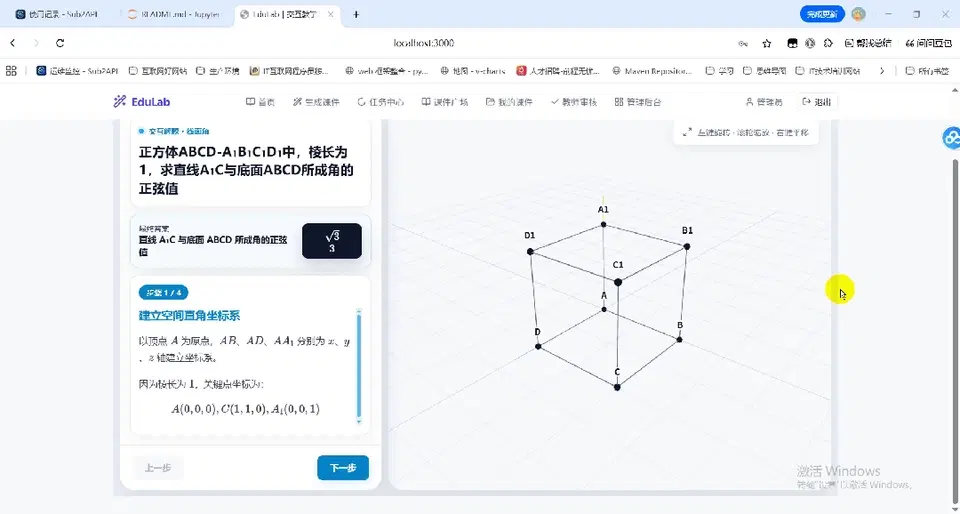
Task: Expand the bookmarks overflow chevron
Action: click(x=882, y=71)
